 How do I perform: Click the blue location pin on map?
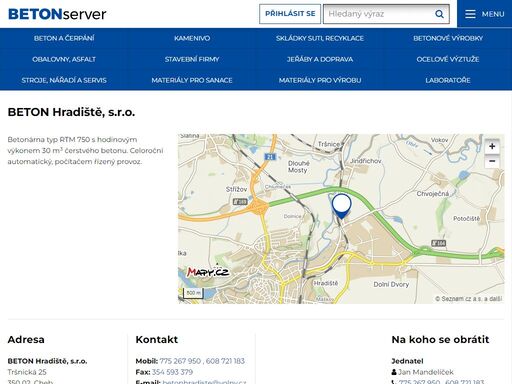(x=341, y=206)
